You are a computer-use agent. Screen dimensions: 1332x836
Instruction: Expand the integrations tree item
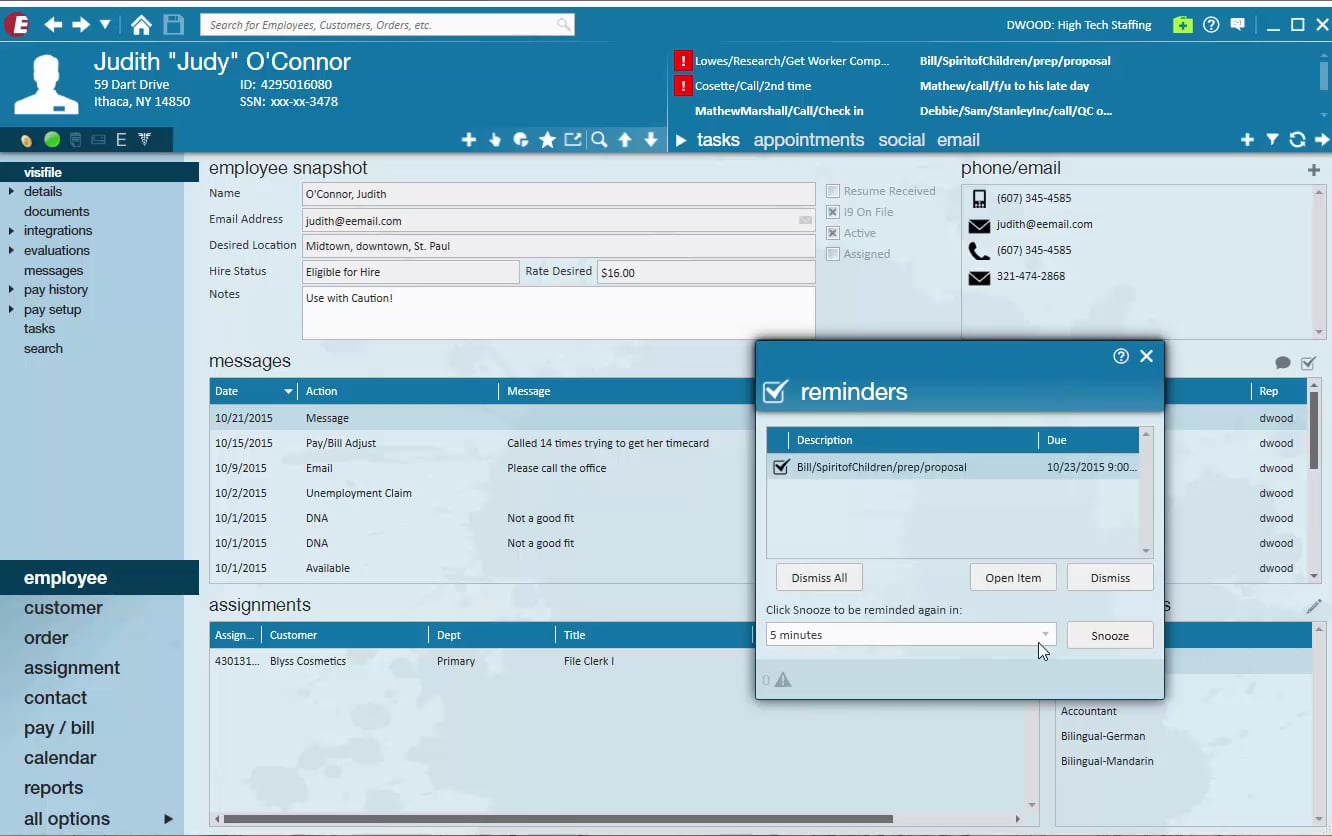coord(11,230)
